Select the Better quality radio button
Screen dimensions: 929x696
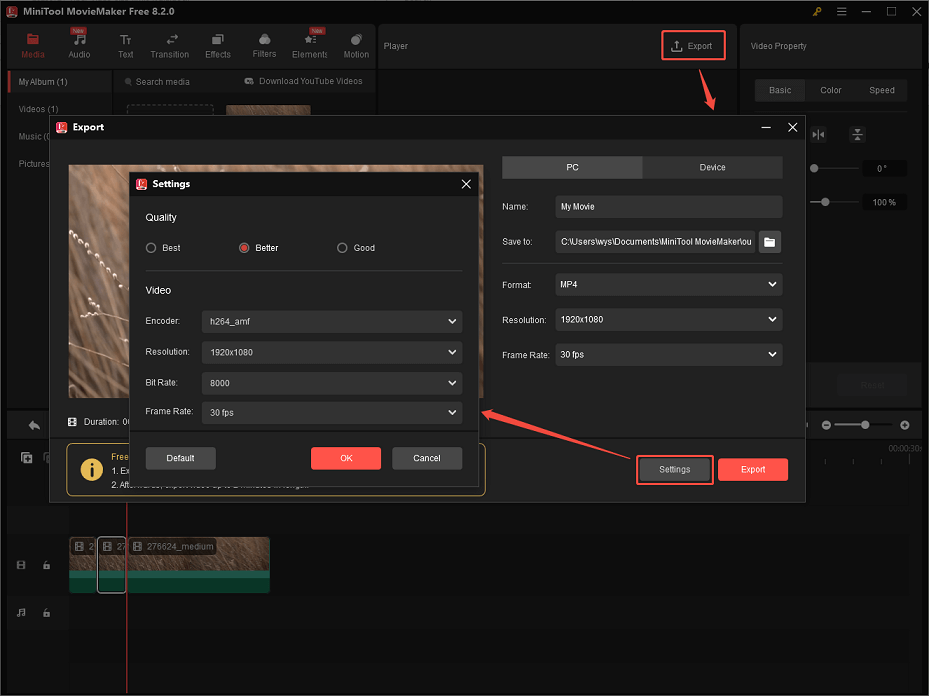(244, 248)
